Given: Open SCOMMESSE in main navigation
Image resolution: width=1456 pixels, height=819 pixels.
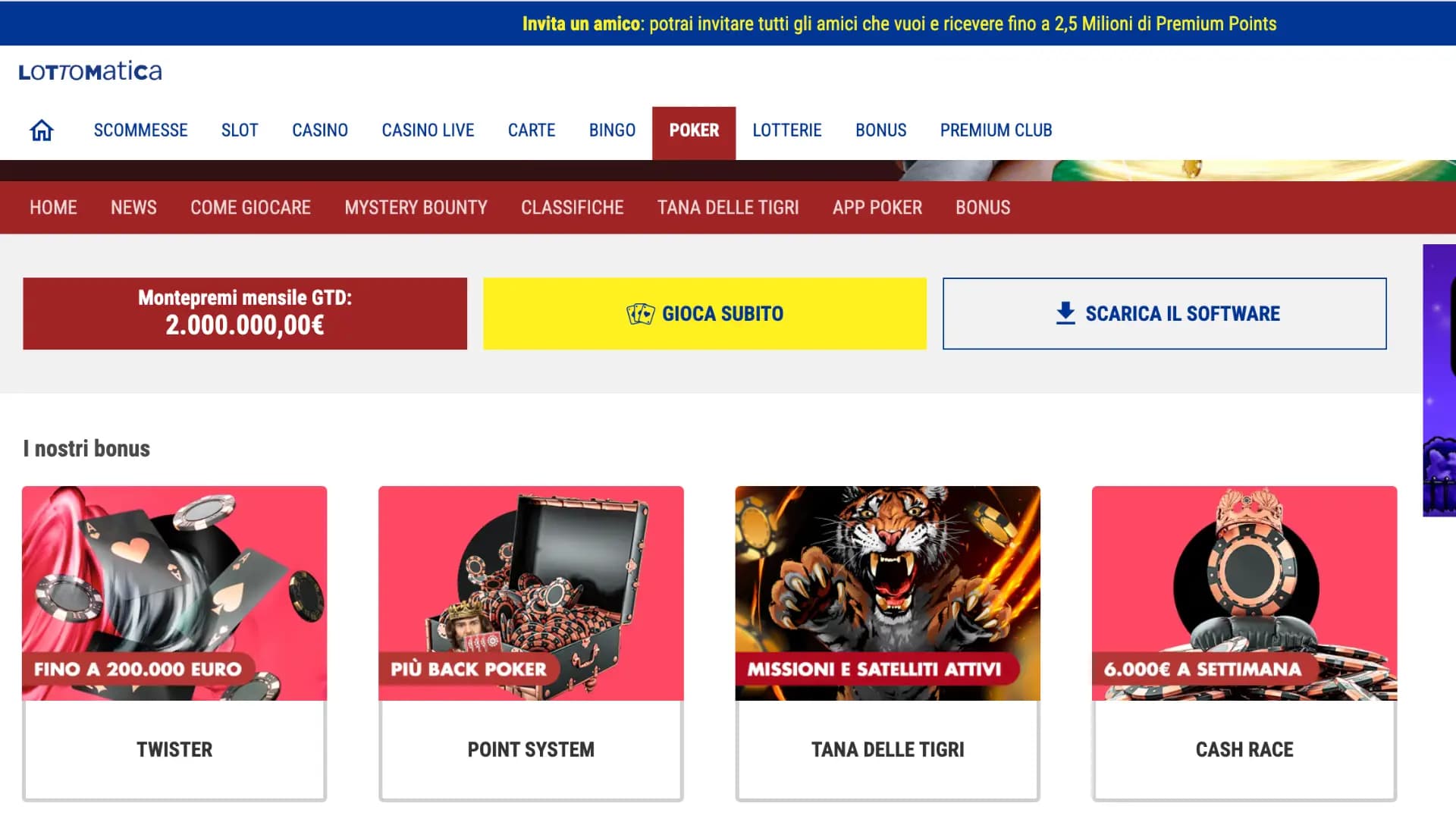Looking at the screenshot, I should [140, 130].
